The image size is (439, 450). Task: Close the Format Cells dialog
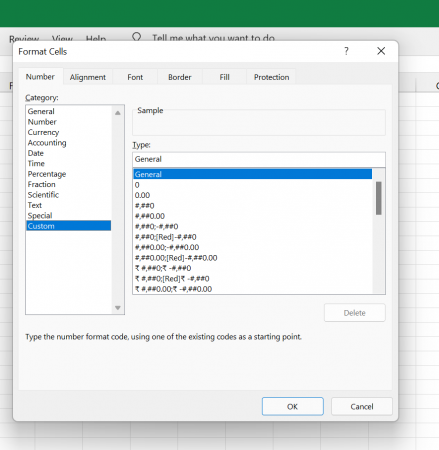(x=381, y=51)
